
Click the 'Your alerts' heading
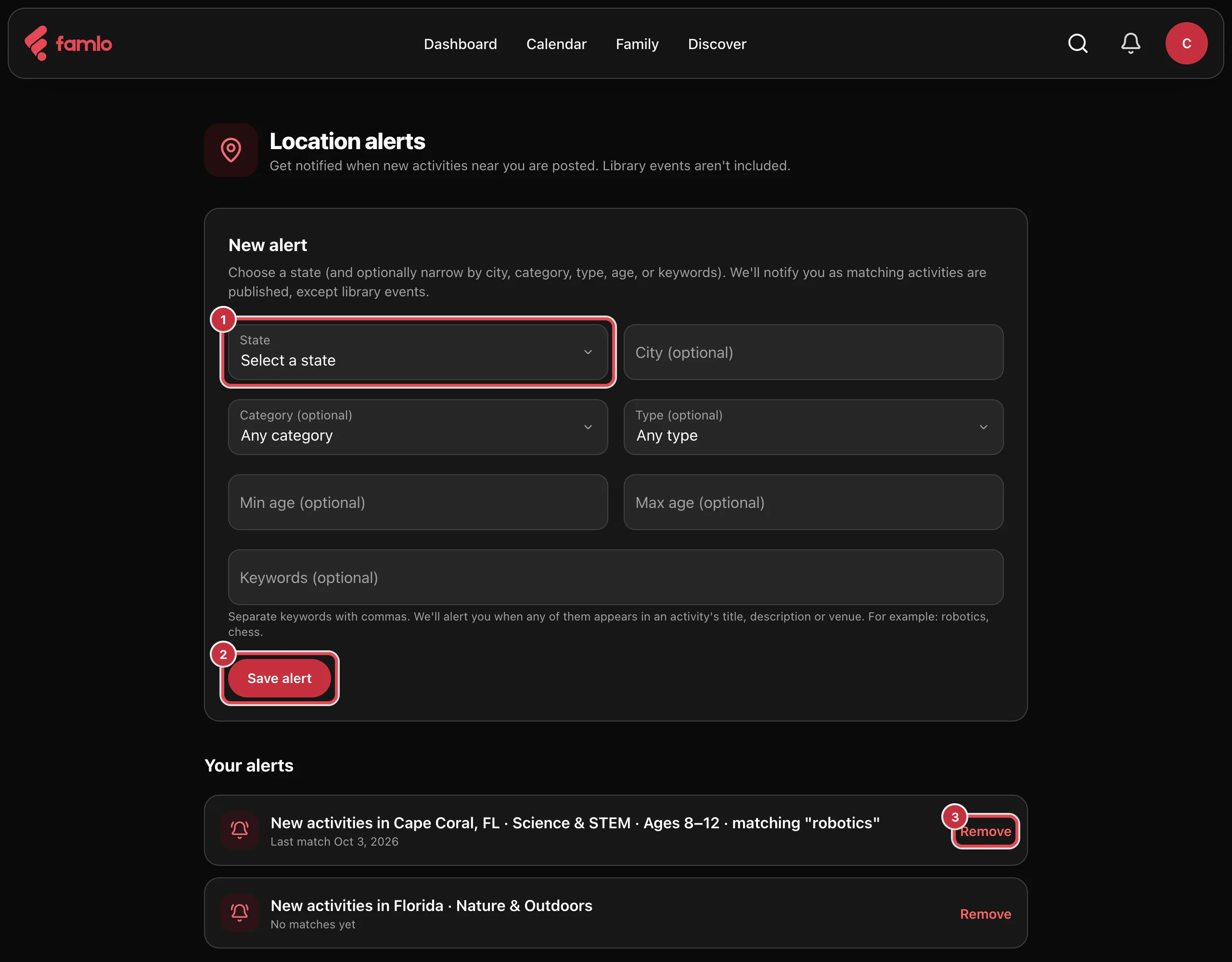(x=249, y=765)
